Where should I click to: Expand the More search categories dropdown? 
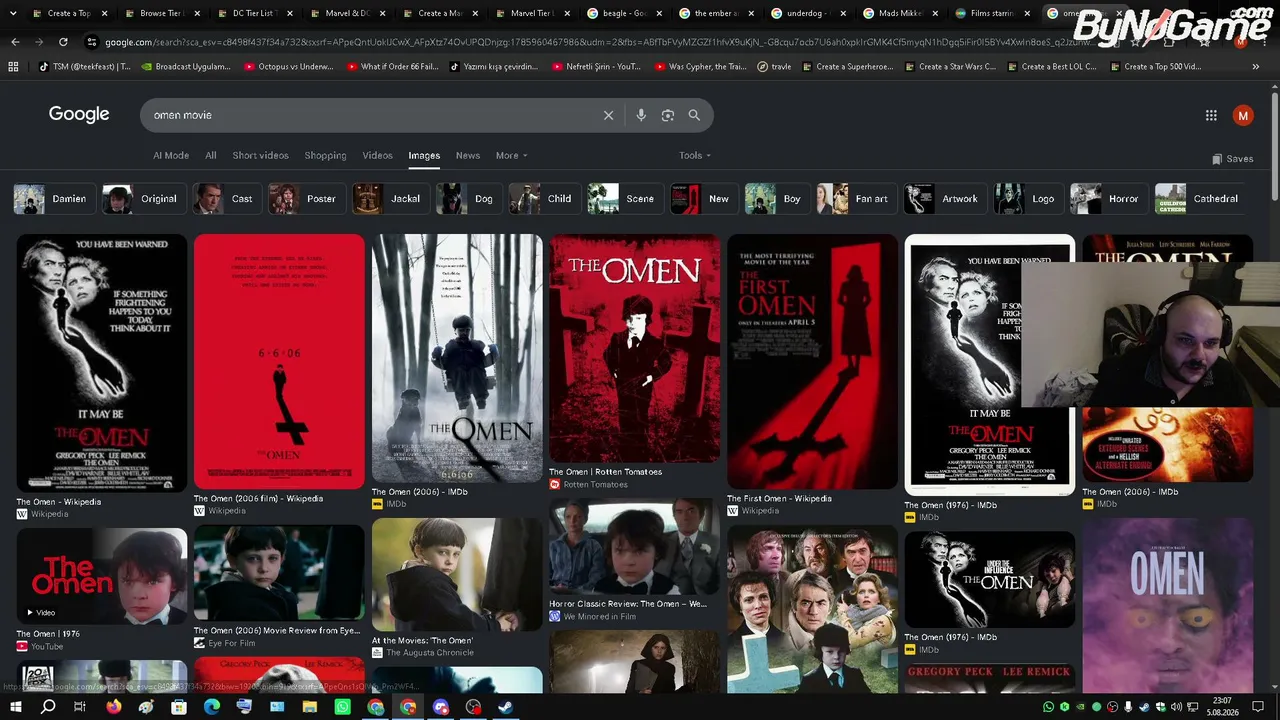(x=511, y=155)
